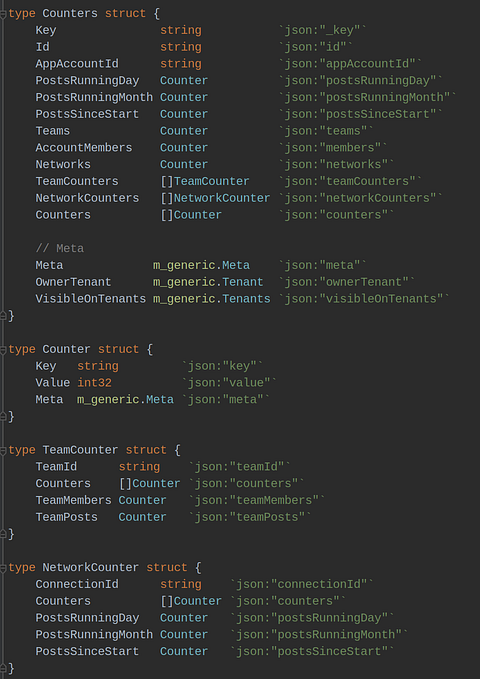Image resolution: width=480 pixels, height=679 pixels.
Task: Collapse the NetworkCounter struct fold marker
Action: click(x=3, y=568)
